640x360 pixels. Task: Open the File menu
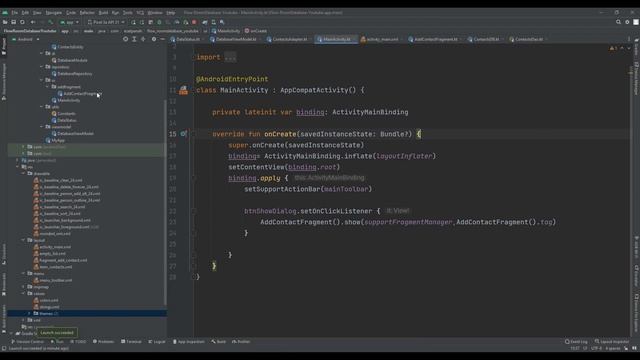(x=14, y=13)
